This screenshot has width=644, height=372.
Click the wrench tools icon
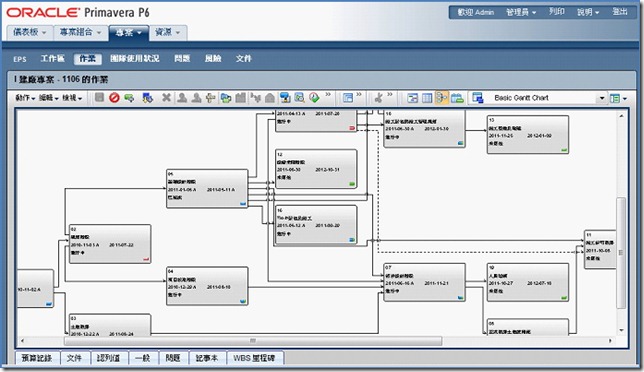tap(379, 98)
